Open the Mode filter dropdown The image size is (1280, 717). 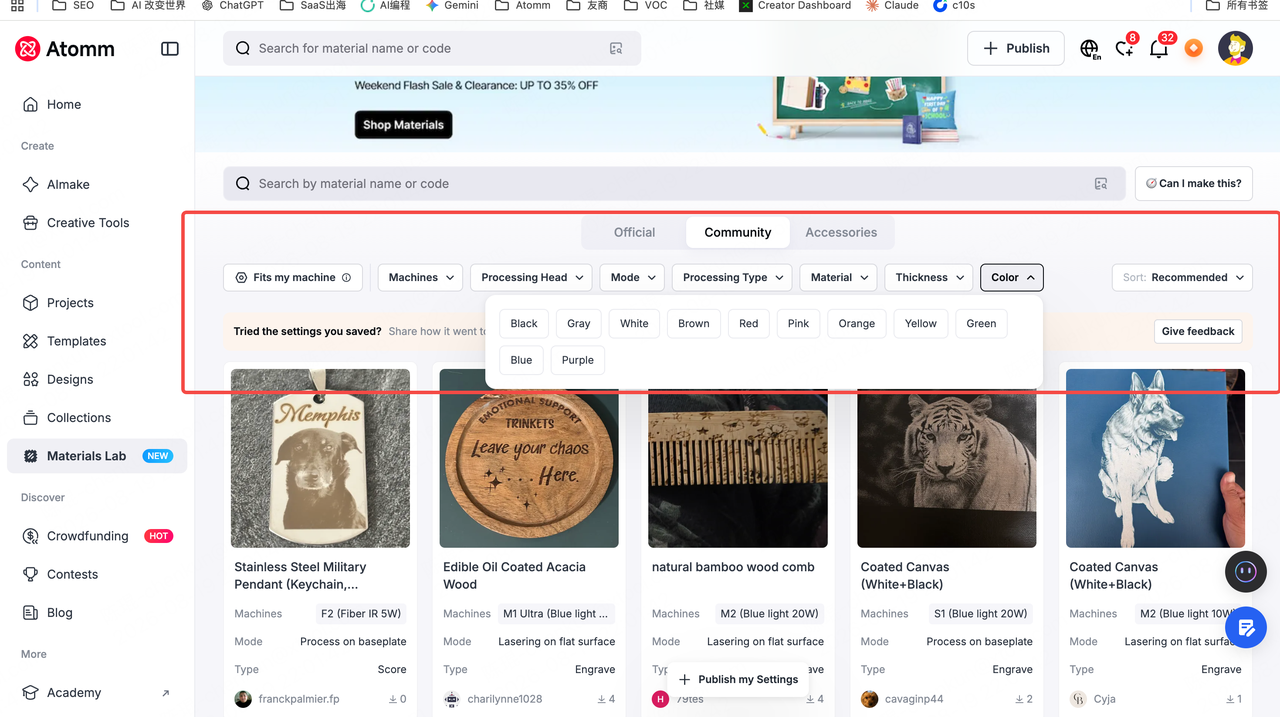click(632, 278)
